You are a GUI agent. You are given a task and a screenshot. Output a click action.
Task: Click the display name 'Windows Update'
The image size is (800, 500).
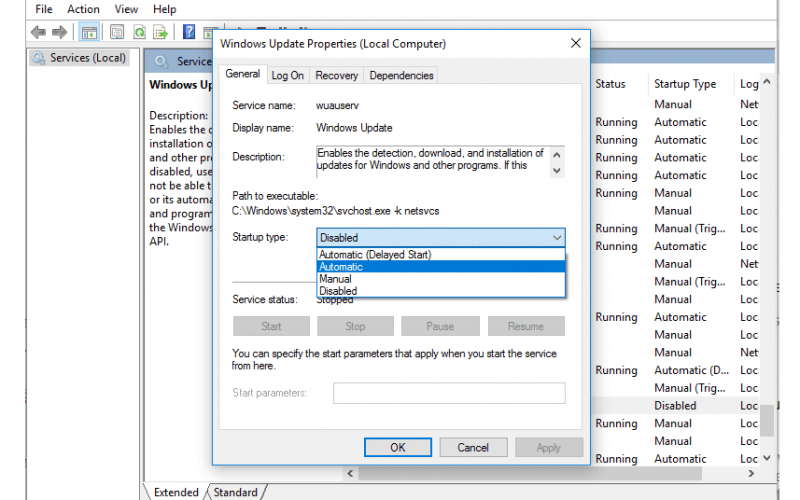(x=354, y=128)
